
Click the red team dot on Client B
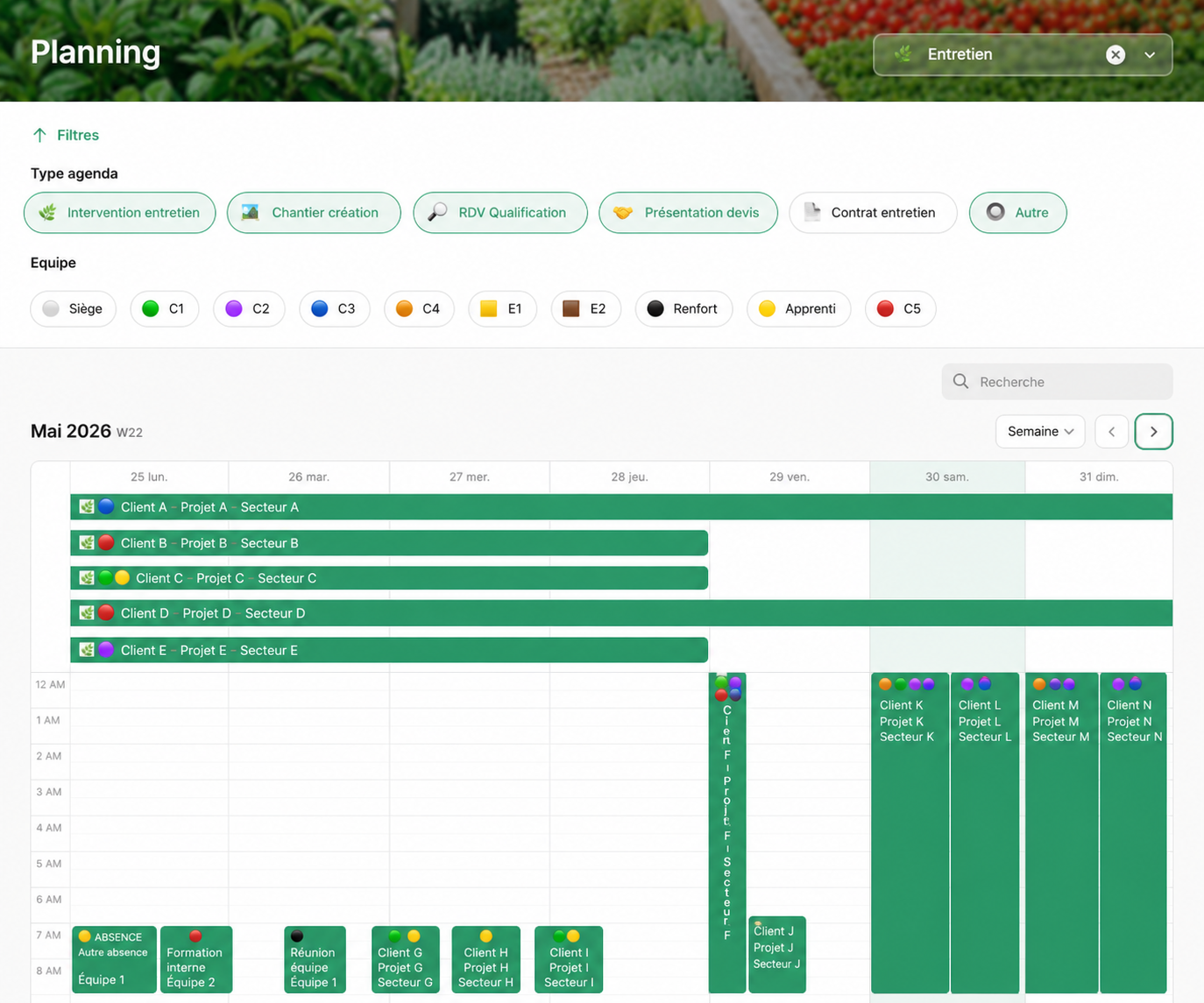click(106, 542)
